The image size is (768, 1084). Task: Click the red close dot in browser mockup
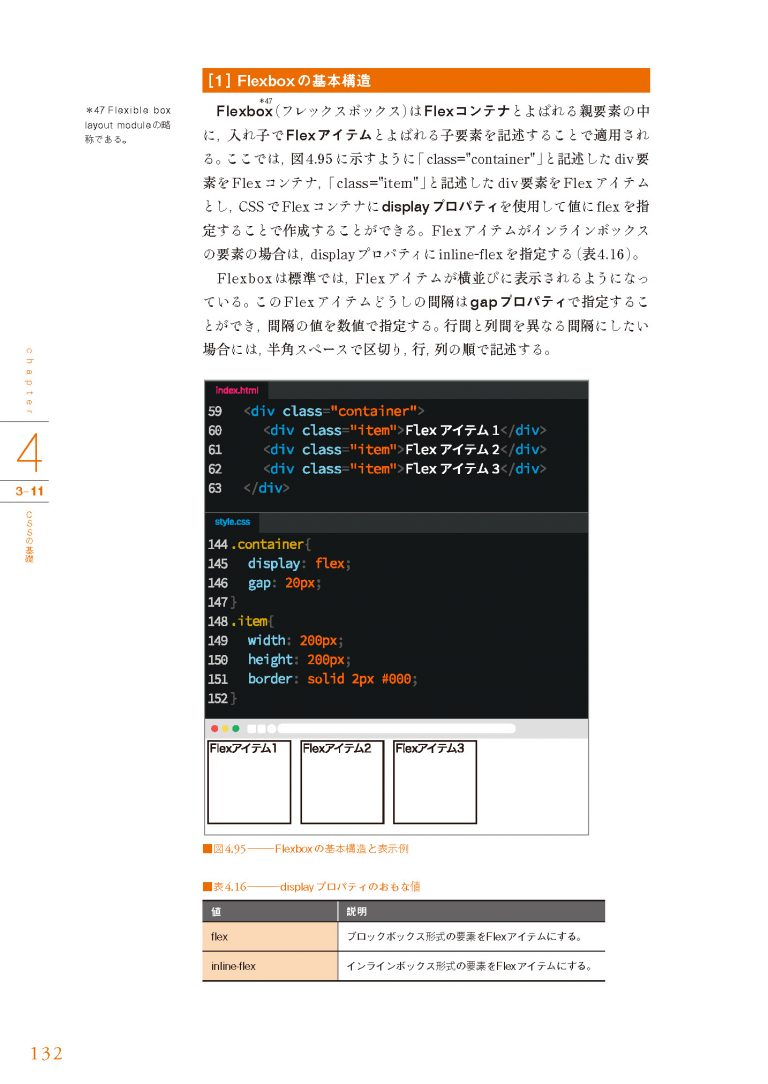pyautogui.click(x=212, y=729)
